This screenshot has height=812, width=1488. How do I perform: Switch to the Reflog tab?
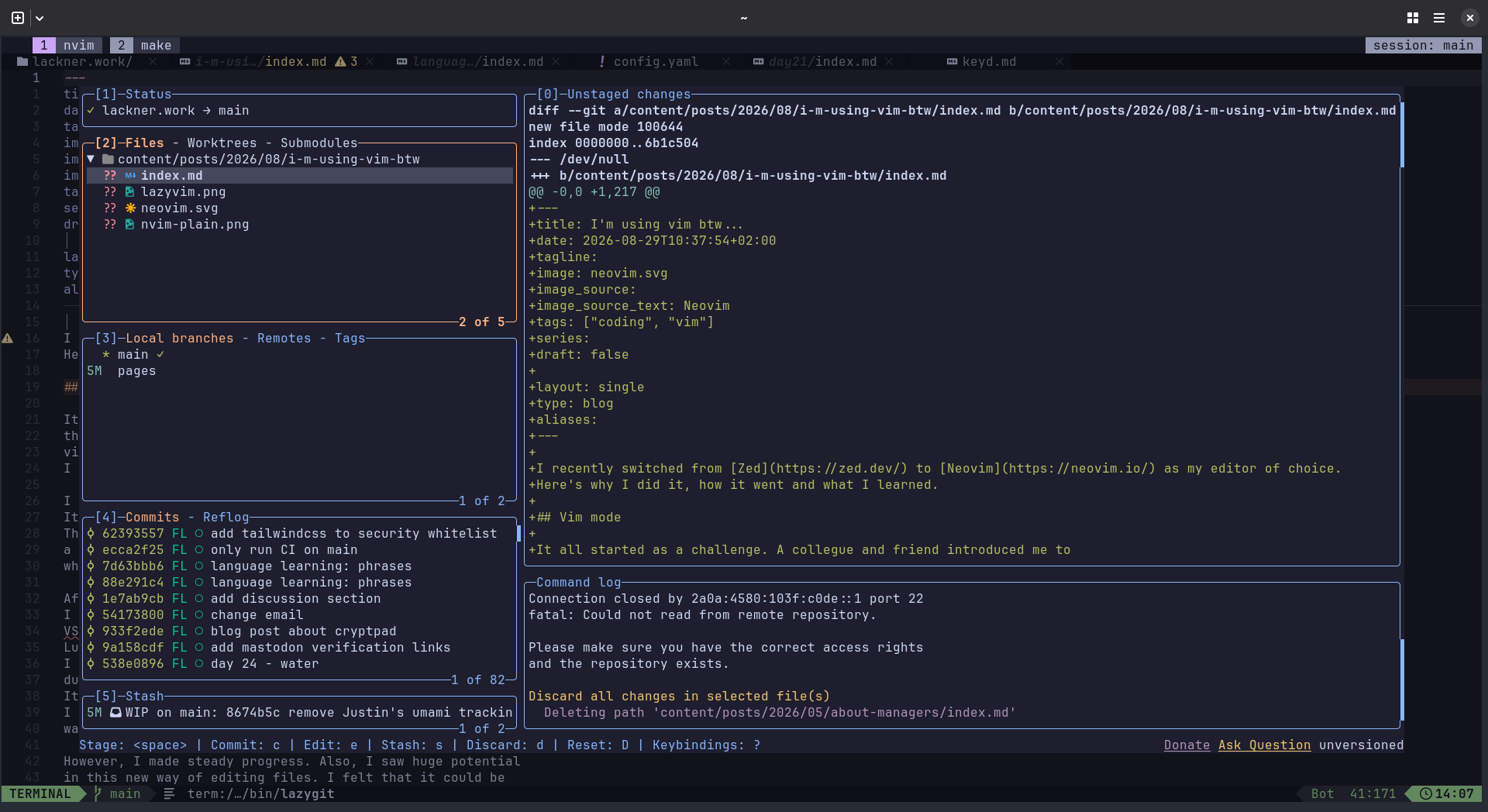[226, 517]
